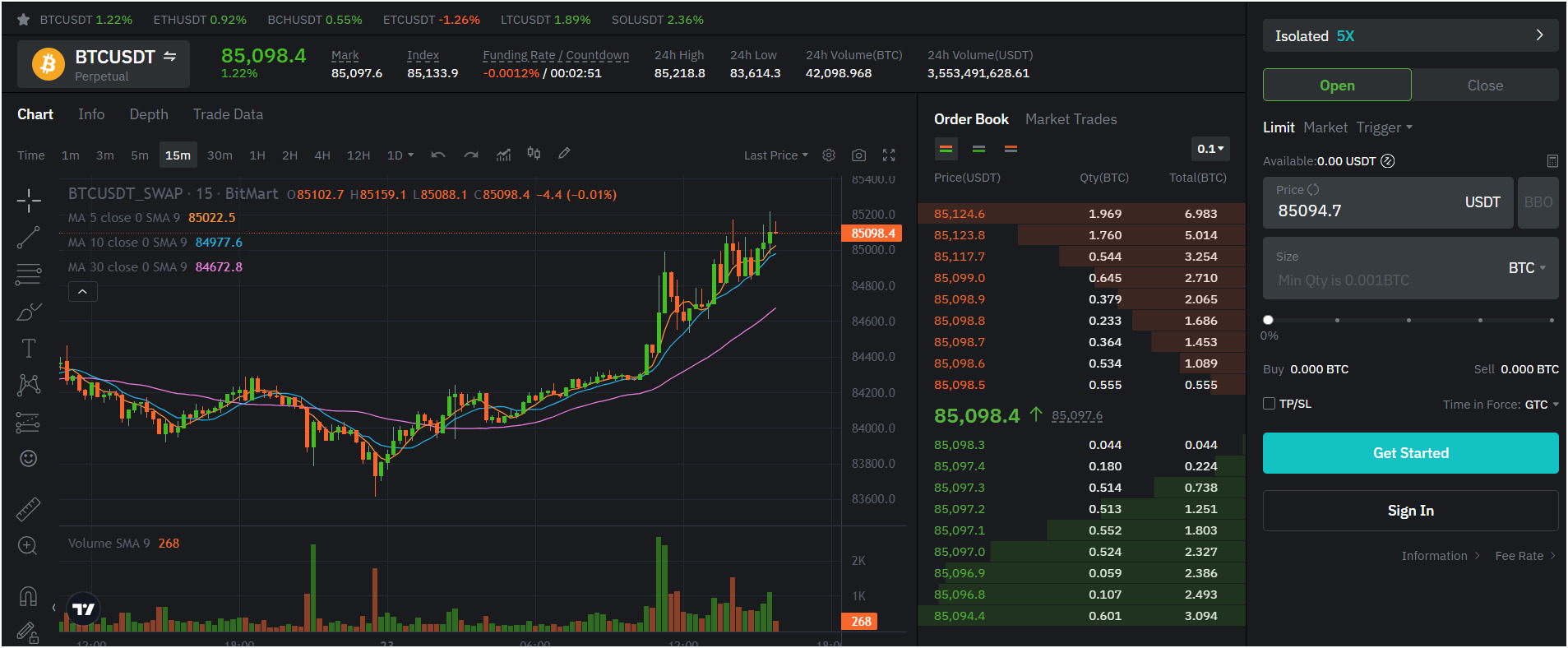Screen dimensions: 1568x648
Task: Select the horizontal lines Fibonacci tool
Action: [29, 275]
